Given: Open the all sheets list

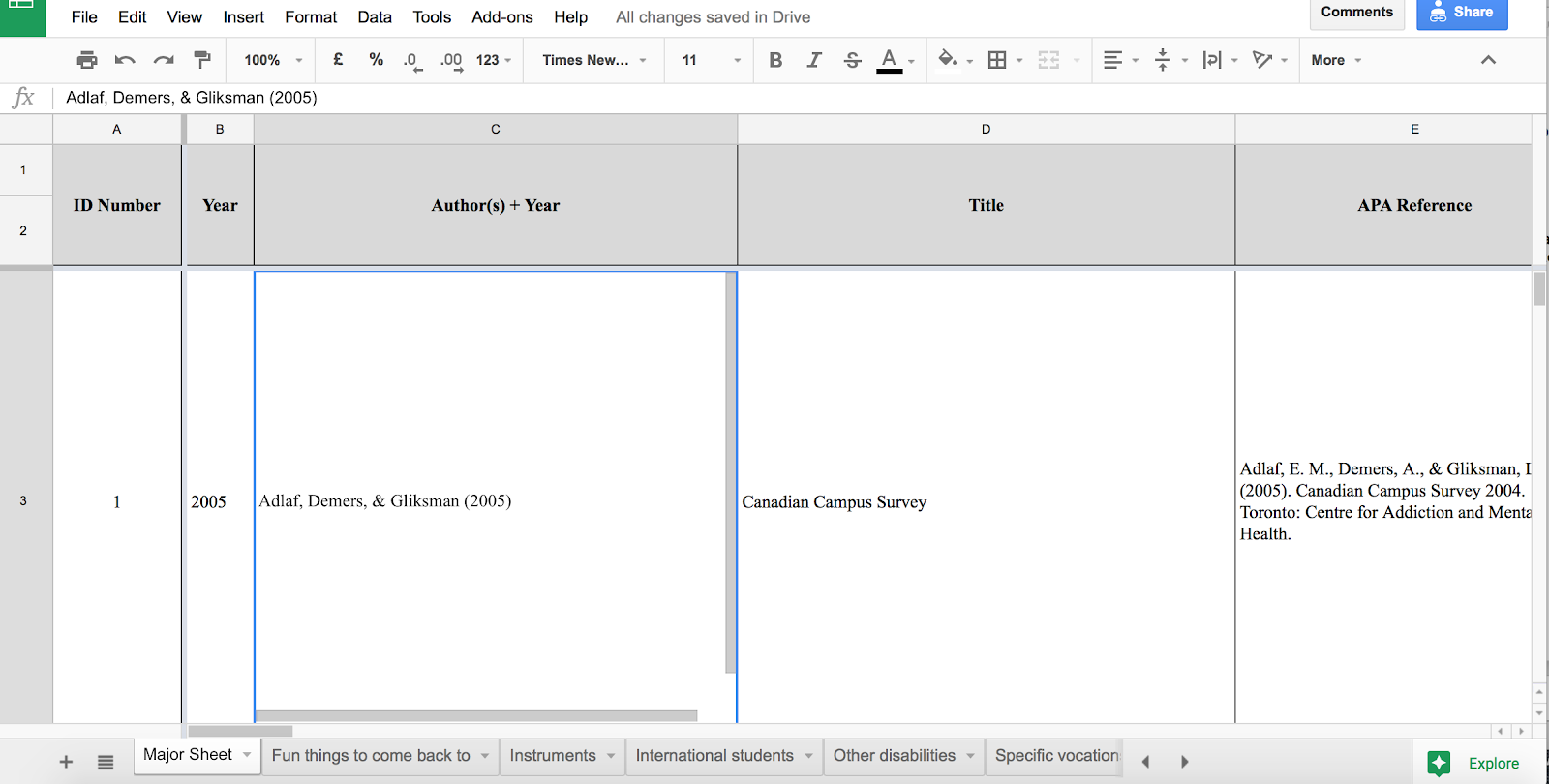Looking at the screenshot, I should pos(106,762).
